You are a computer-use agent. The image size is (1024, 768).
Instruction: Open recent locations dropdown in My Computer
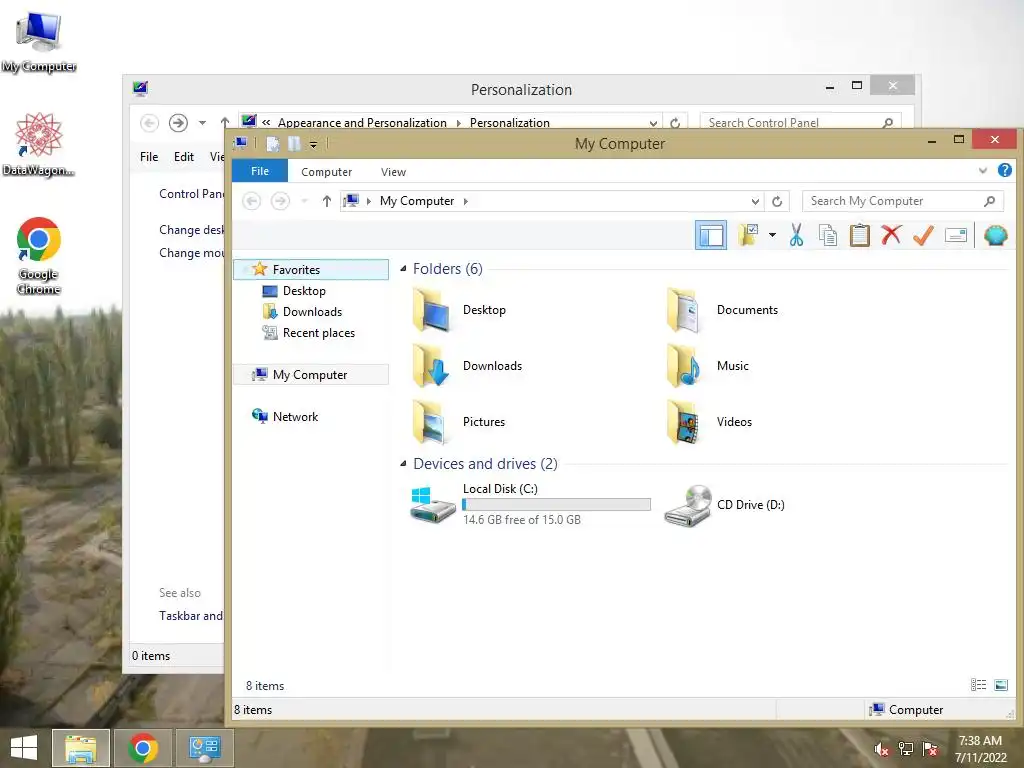[x=304, y=201]
